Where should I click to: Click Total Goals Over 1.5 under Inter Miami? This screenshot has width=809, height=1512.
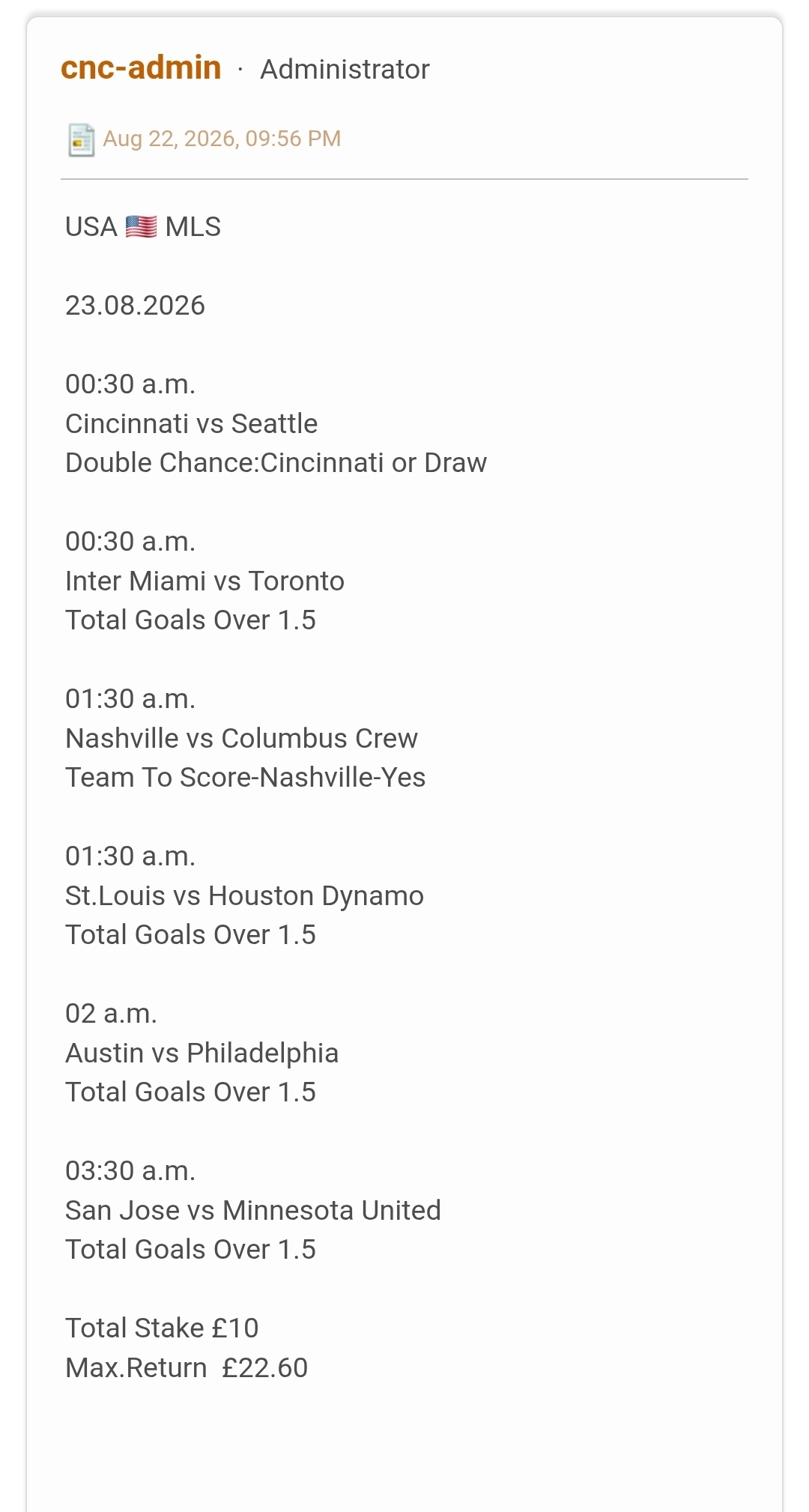coord(190,620)
